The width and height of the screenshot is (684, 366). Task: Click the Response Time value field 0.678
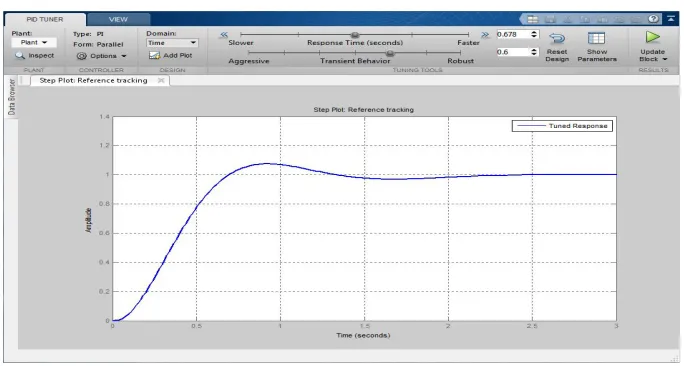(513, 34)
